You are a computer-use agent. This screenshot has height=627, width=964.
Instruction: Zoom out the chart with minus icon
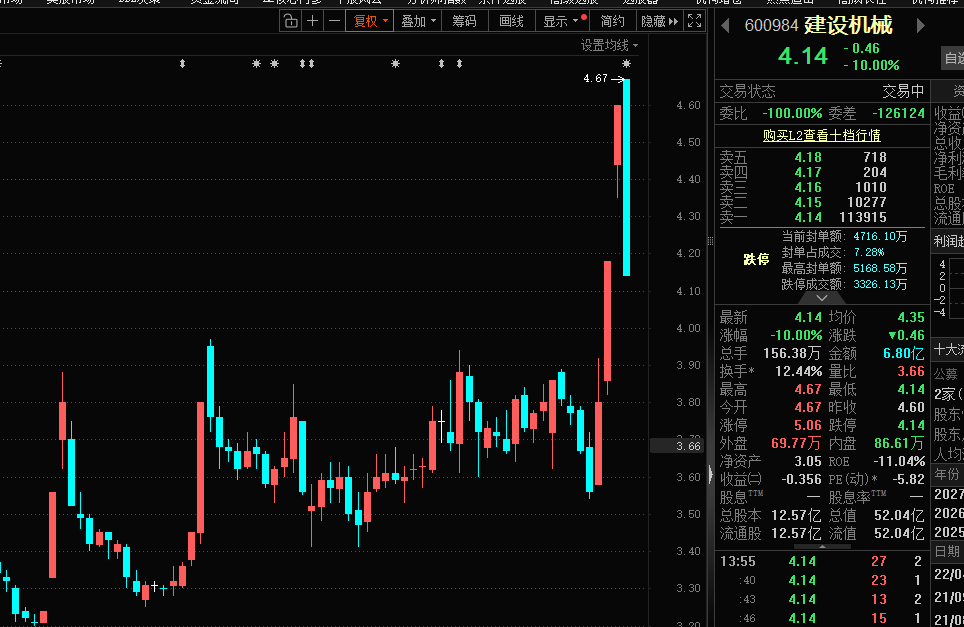coord(334,21)
